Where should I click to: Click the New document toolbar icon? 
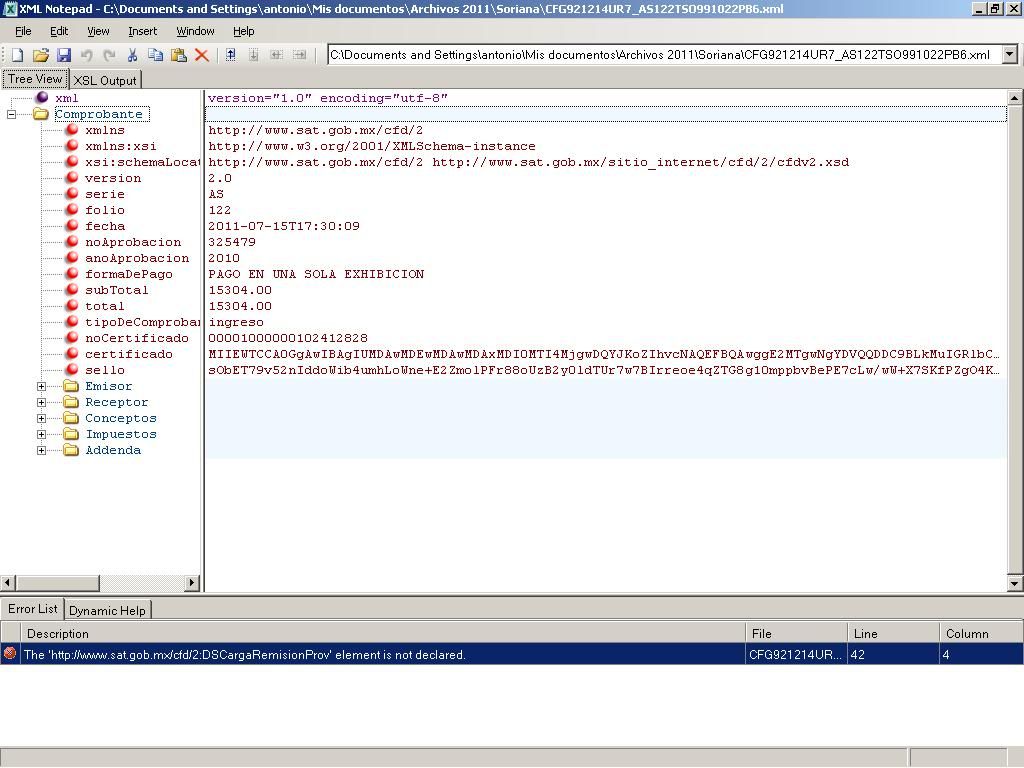(x=18, y=55)
